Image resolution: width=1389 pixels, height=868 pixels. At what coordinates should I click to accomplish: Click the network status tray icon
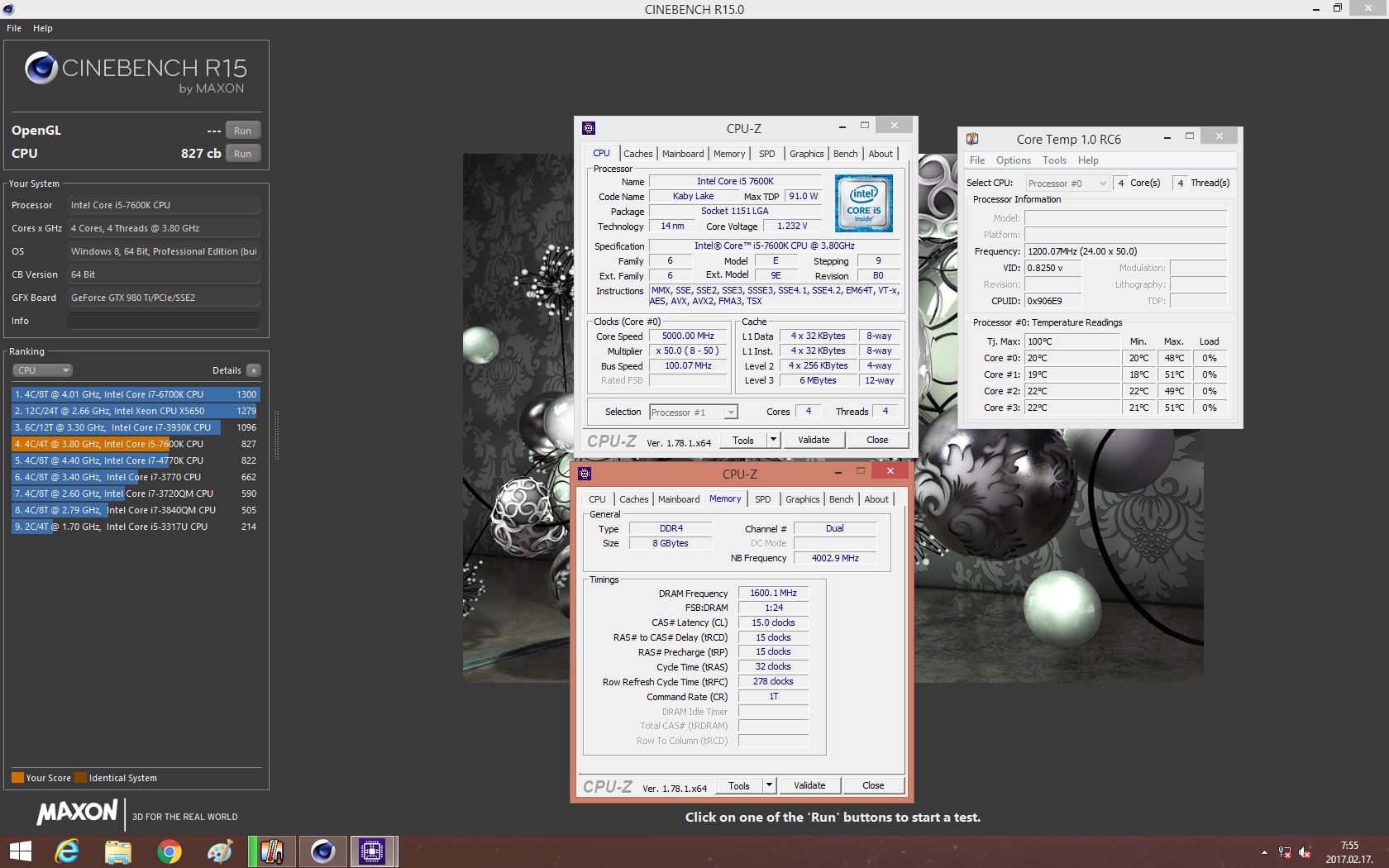(x=1285, y=852)
